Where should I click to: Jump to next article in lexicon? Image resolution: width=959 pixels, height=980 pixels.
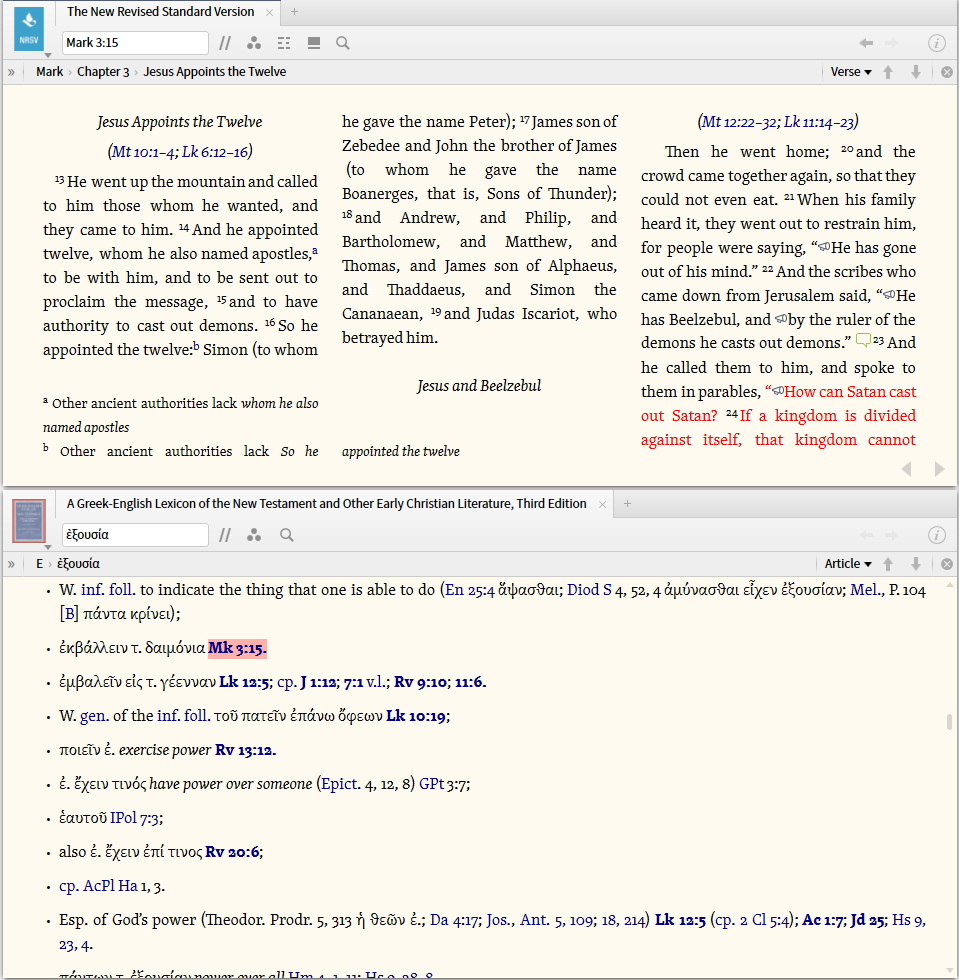tap(916, 564)
